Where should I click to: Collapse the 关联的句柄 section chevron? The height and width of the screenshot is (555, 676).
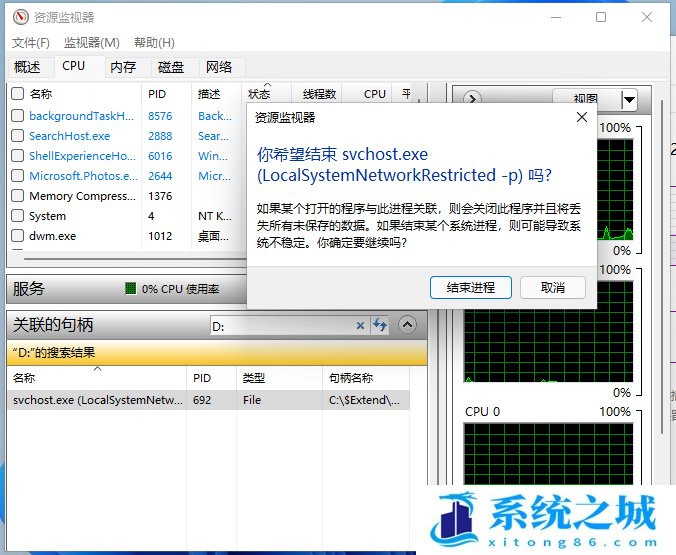407,325
